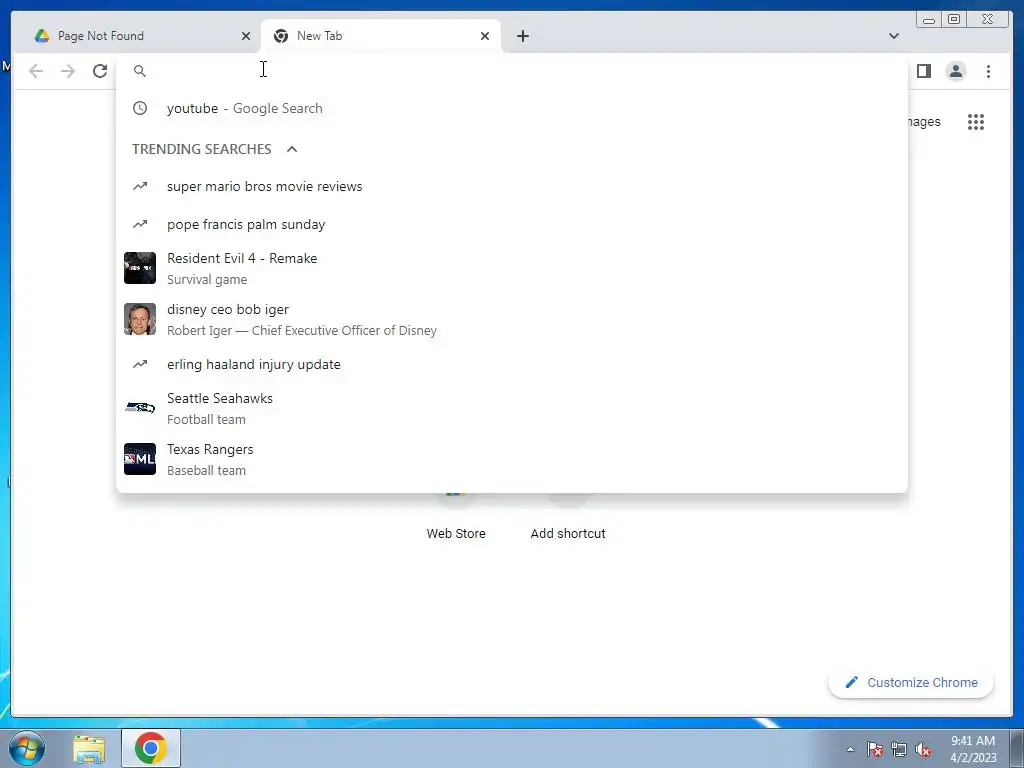Screen dimensions: 1024x768
Task: Click the search magnifier icon in address bar
Action: click(140, 71)
